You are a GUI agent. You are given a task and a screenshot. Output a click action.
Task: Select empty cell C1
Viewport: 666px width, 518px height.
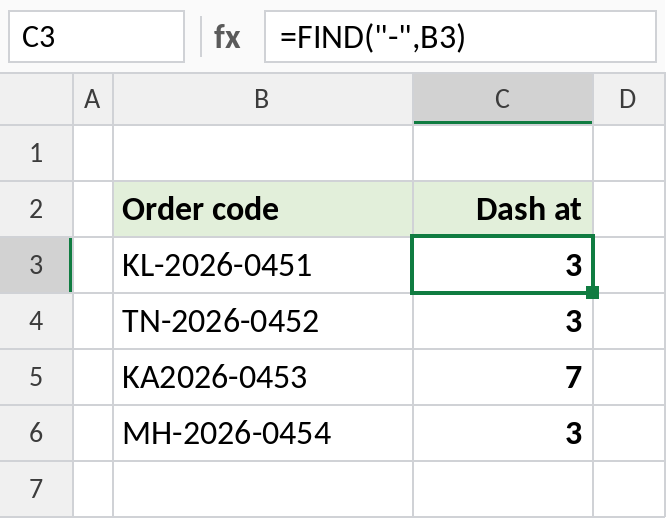pyautogui.click(x=503, y=153)
